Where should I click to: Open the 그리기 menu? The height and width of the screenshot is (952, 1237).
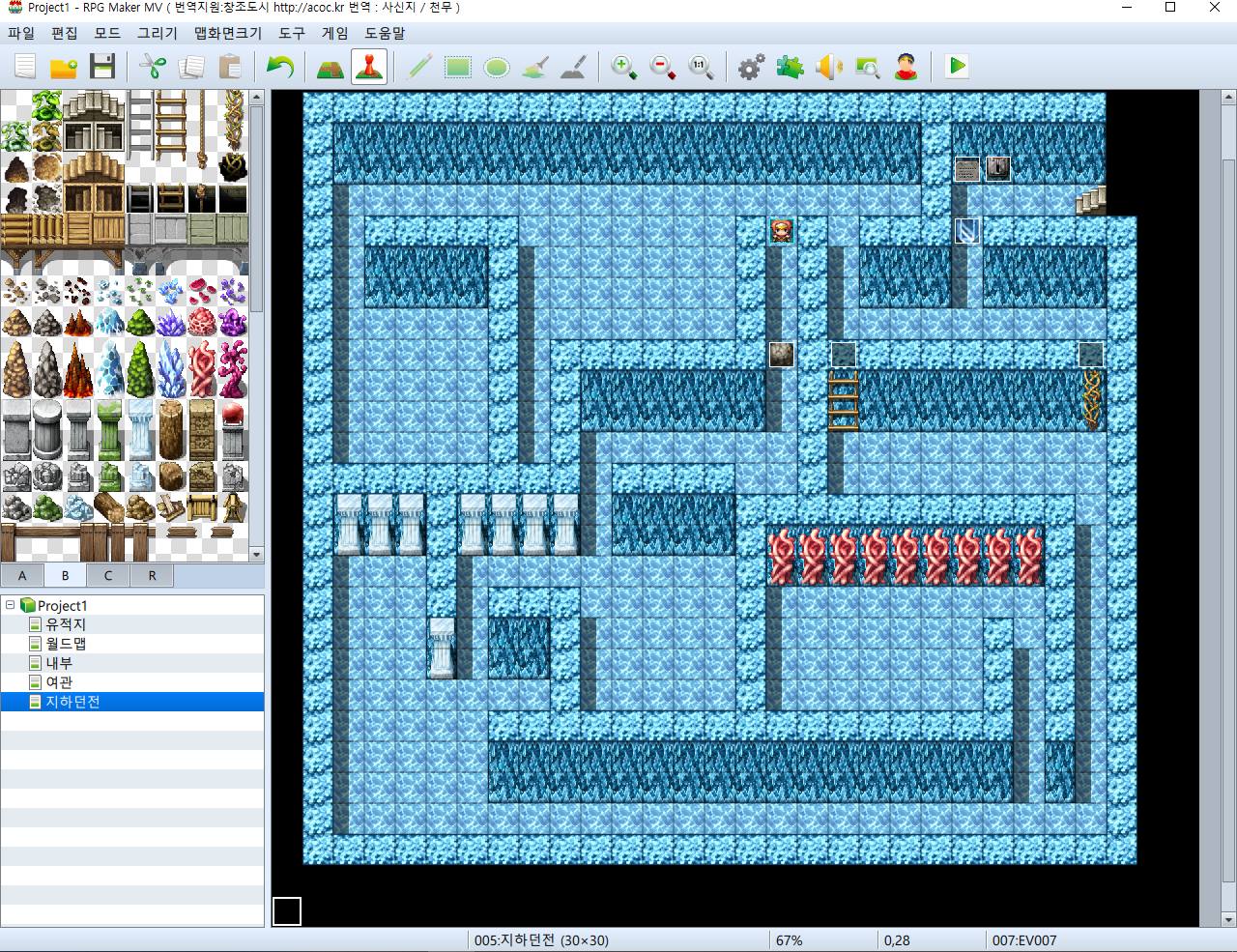coord(158,33)
